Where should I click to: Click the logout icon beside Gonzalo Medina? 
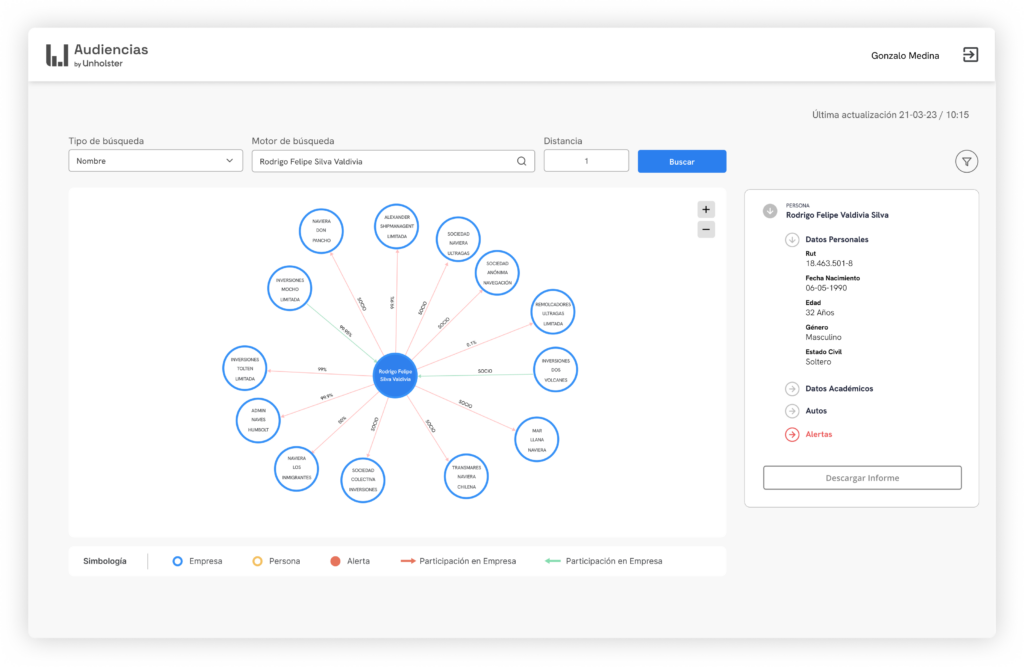(x=970, y=55)
